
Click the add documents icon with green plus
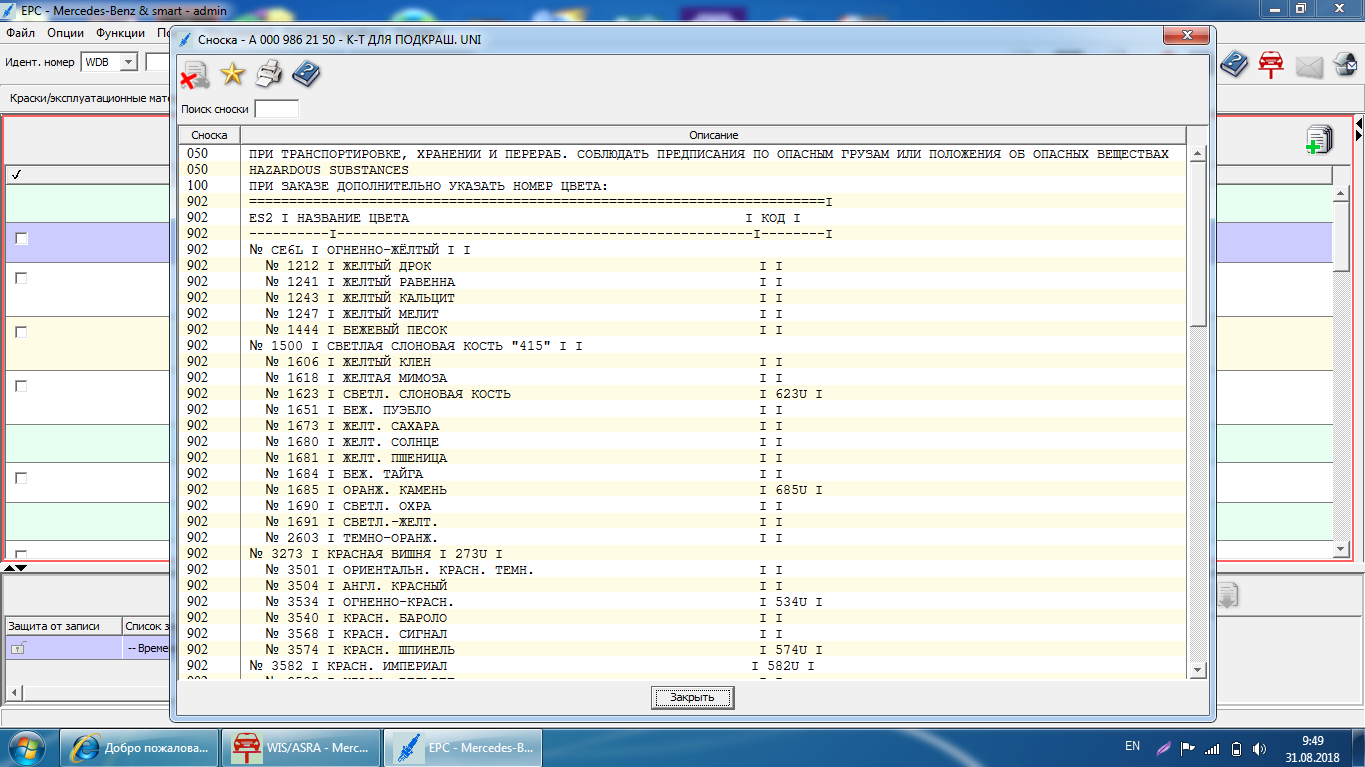1319,140
